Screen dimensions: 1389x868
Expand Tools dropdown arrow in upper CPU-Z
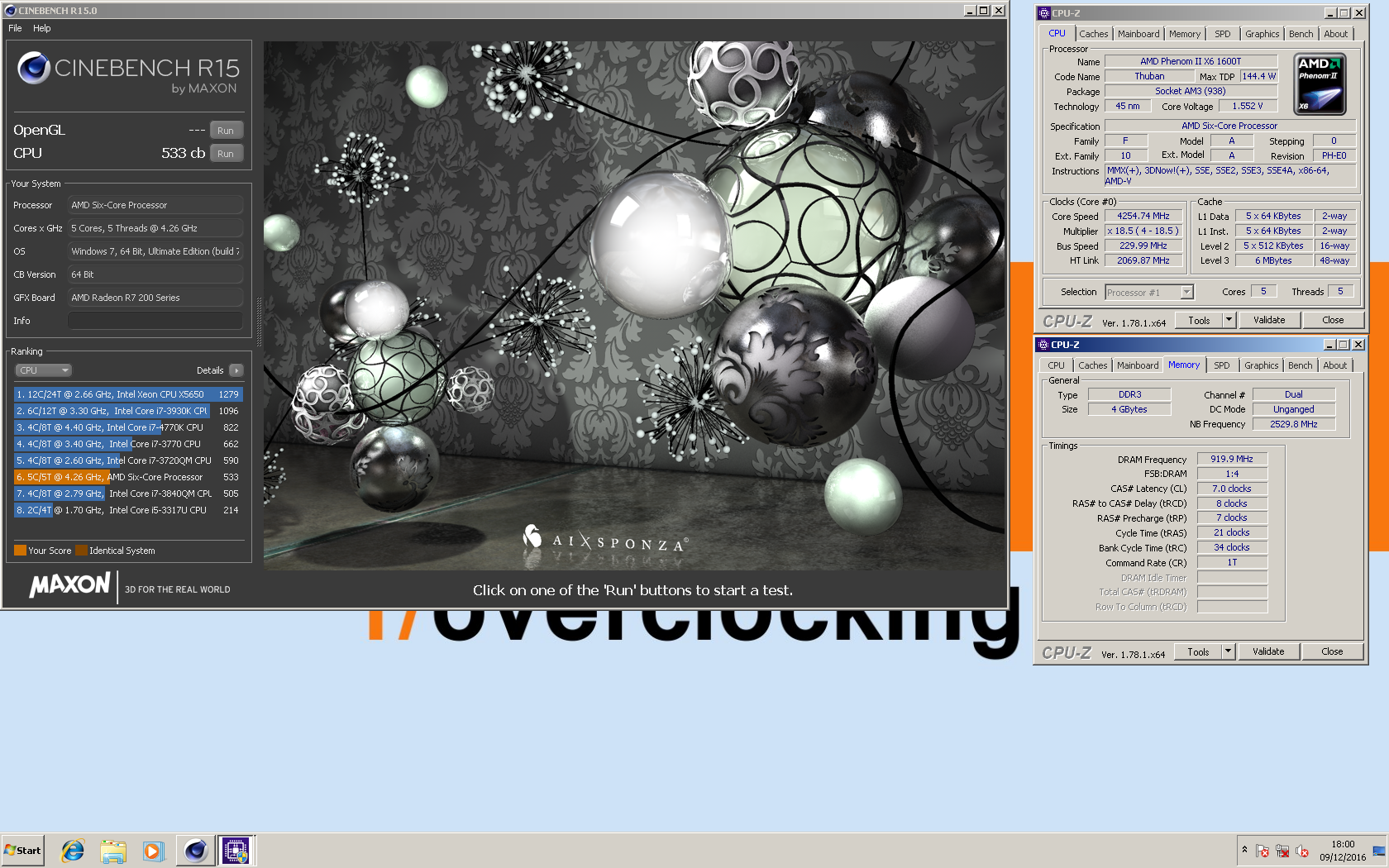[x=1229, y=320]
